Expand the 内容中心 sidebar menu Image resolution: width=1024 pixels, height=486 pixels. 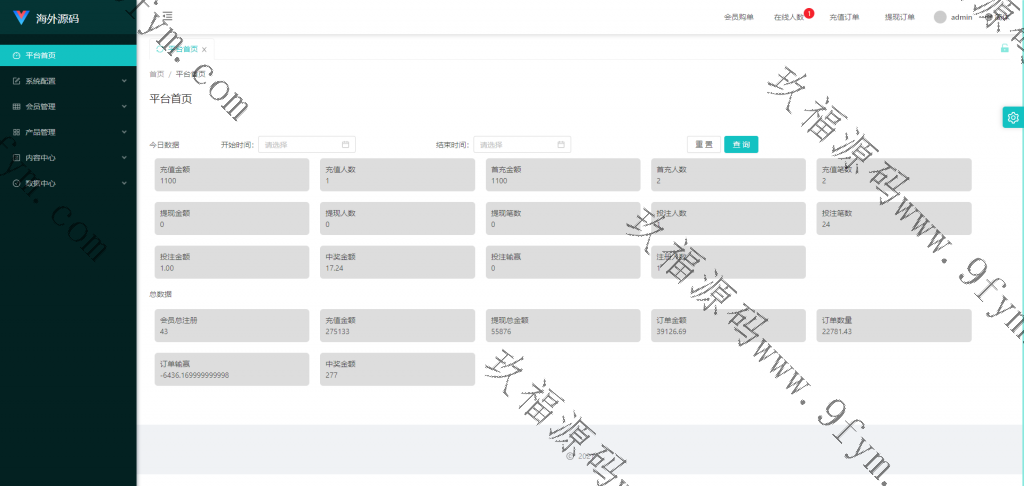[x=67, y=157]
